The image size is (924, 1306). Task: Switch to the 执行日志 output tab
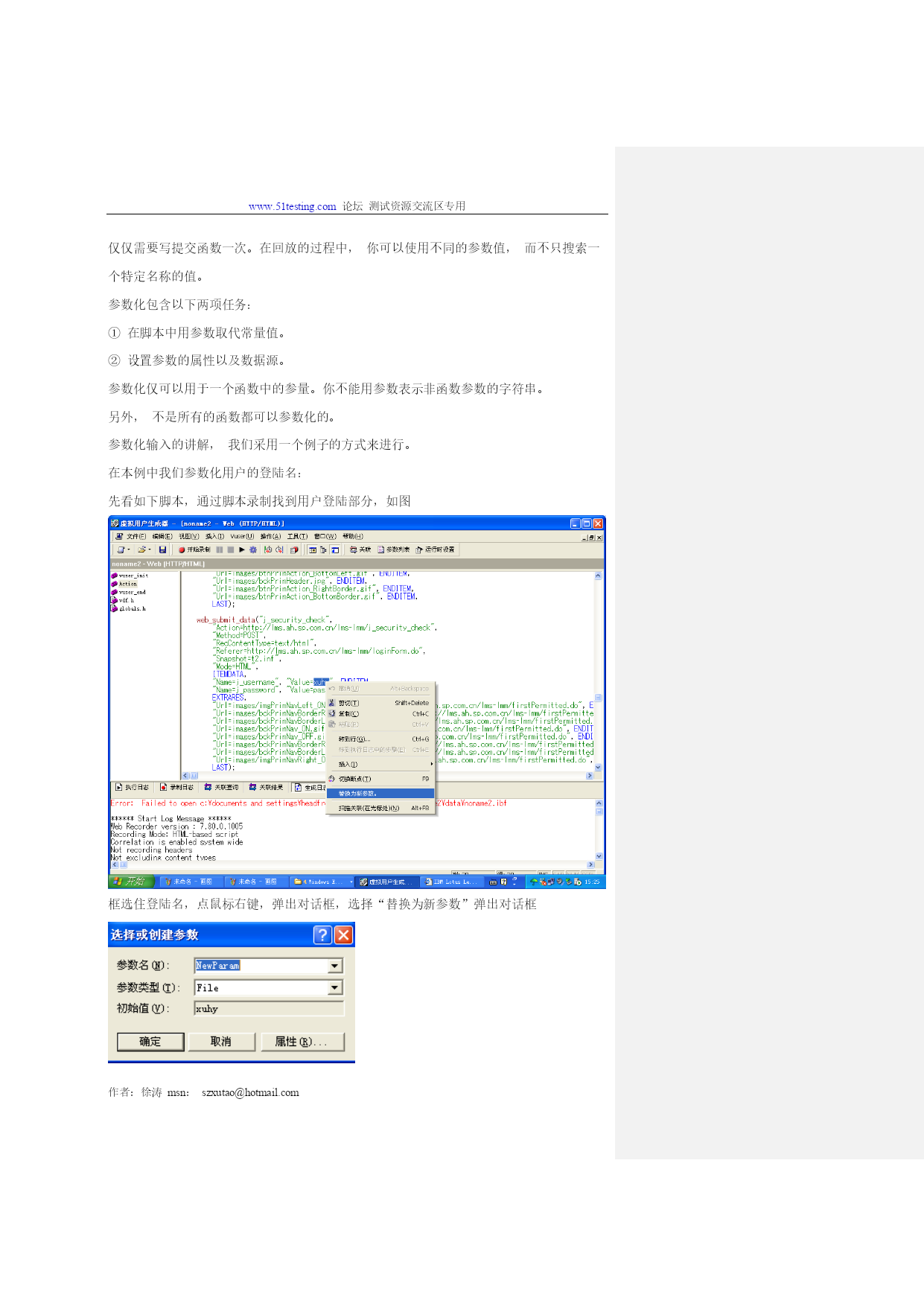pos(132,787)
